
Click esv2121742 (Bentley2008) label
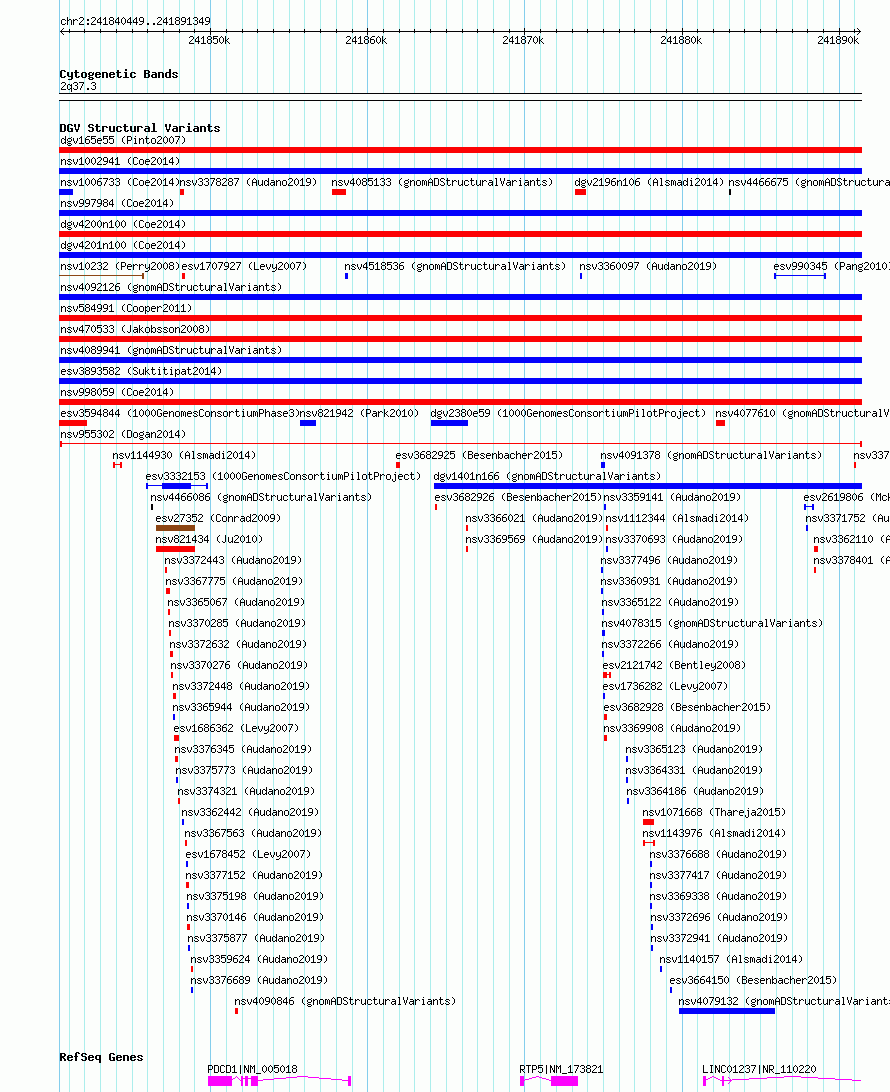pos(674,664)
